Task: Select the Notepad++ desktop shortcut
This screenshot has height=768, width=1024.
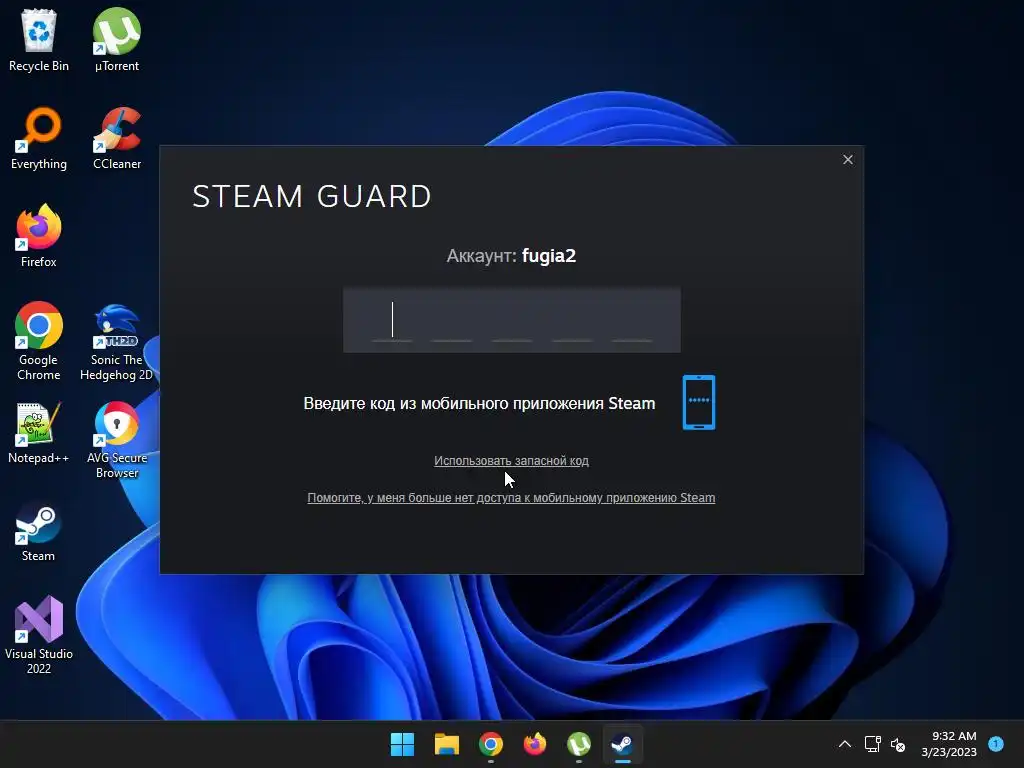Action: [x=39, y=432]
